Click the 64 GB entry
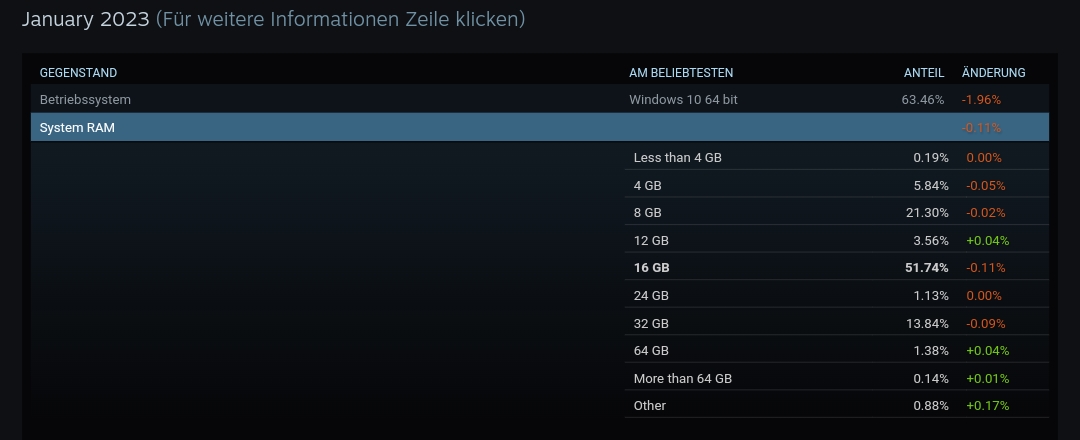 (836, 350)
